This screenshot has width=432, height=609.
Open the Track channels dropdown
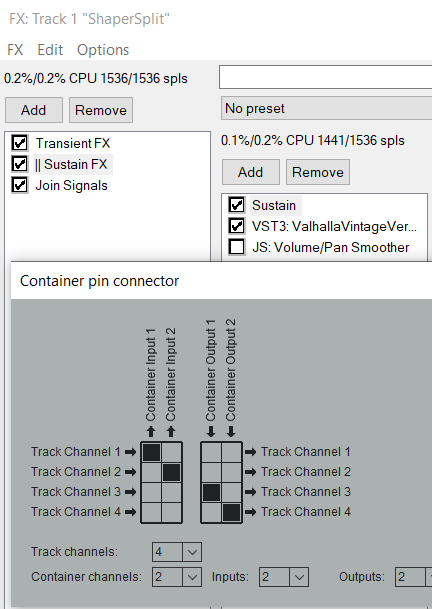click(177, 552)
